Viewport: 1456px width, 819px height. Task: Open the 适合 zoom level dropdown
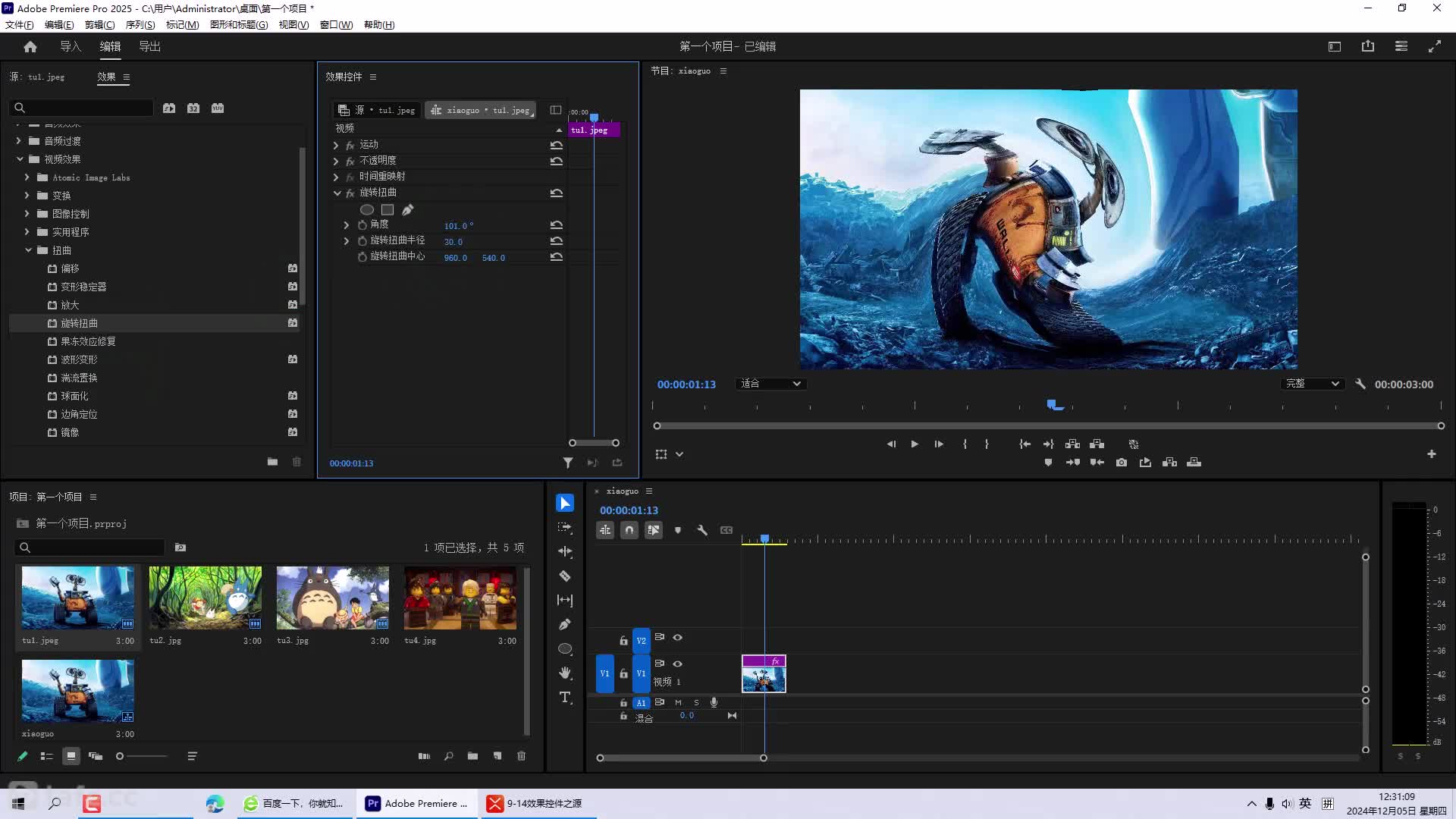770,384
